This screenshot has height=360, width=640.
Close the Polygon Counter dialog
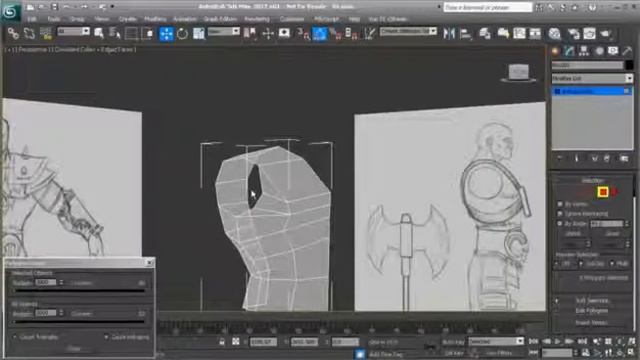150,262
